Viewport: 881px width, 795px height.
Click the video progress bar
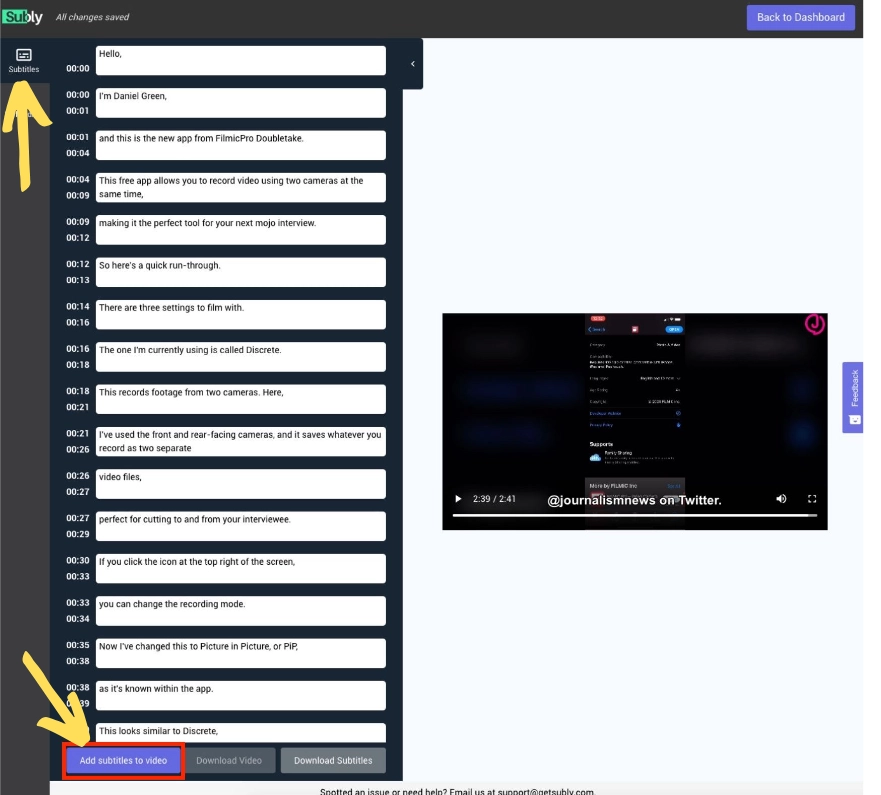click(634, 515)
